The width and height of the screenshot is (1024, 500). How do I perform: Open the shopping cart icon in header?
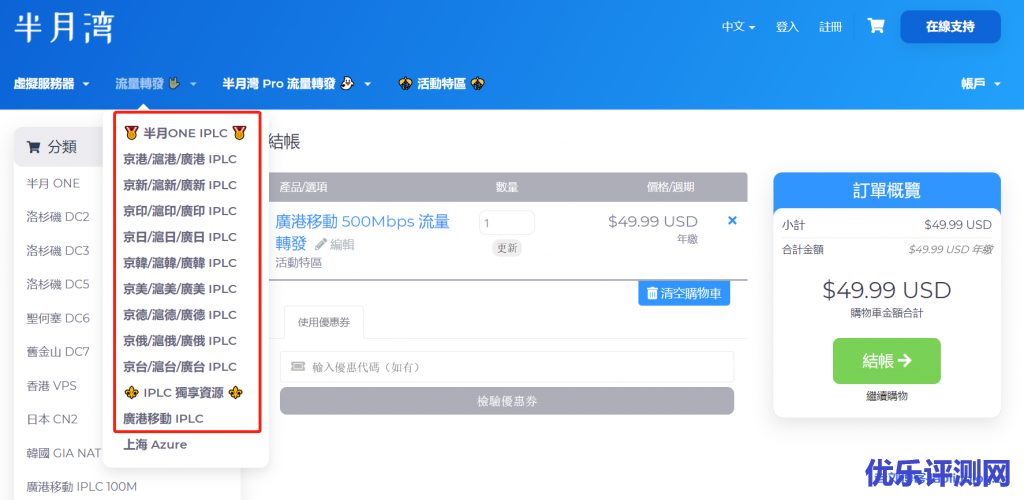pos(876,27)
